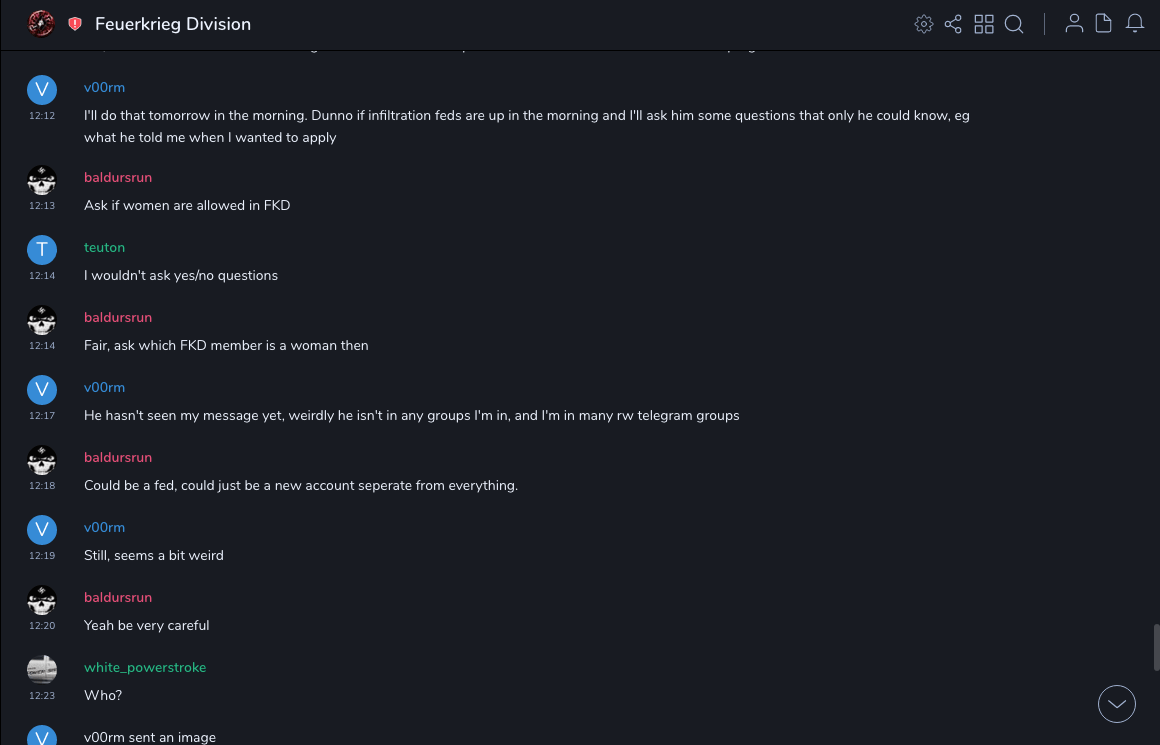Open the files document icon
Viewport: 1160px width, 745px height.
[1104, 24]
